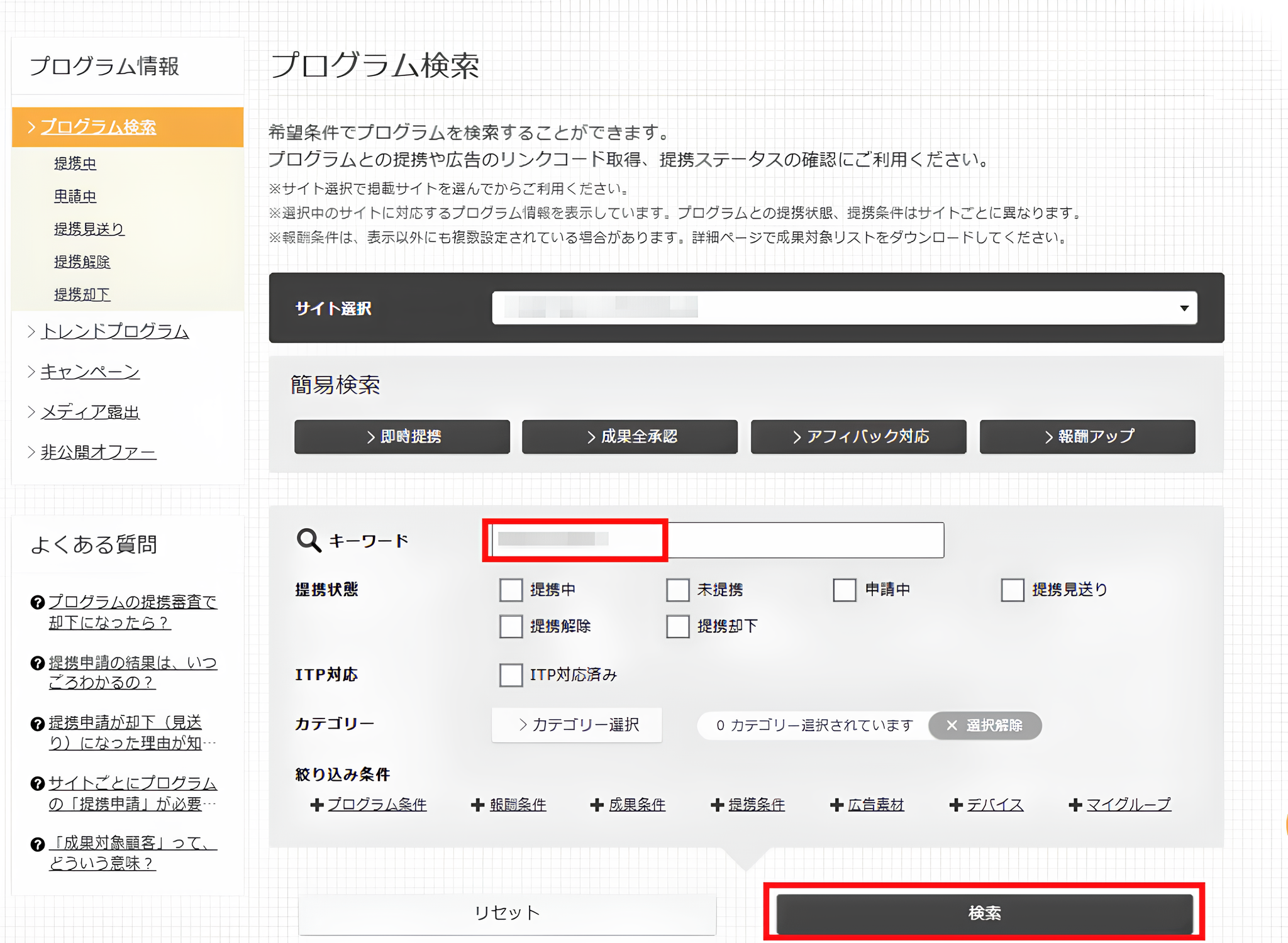The height and width of the screenshot is (943, 1288).
Task: Enable ITP対応済み filtering
Action: [x=511, y=675]
